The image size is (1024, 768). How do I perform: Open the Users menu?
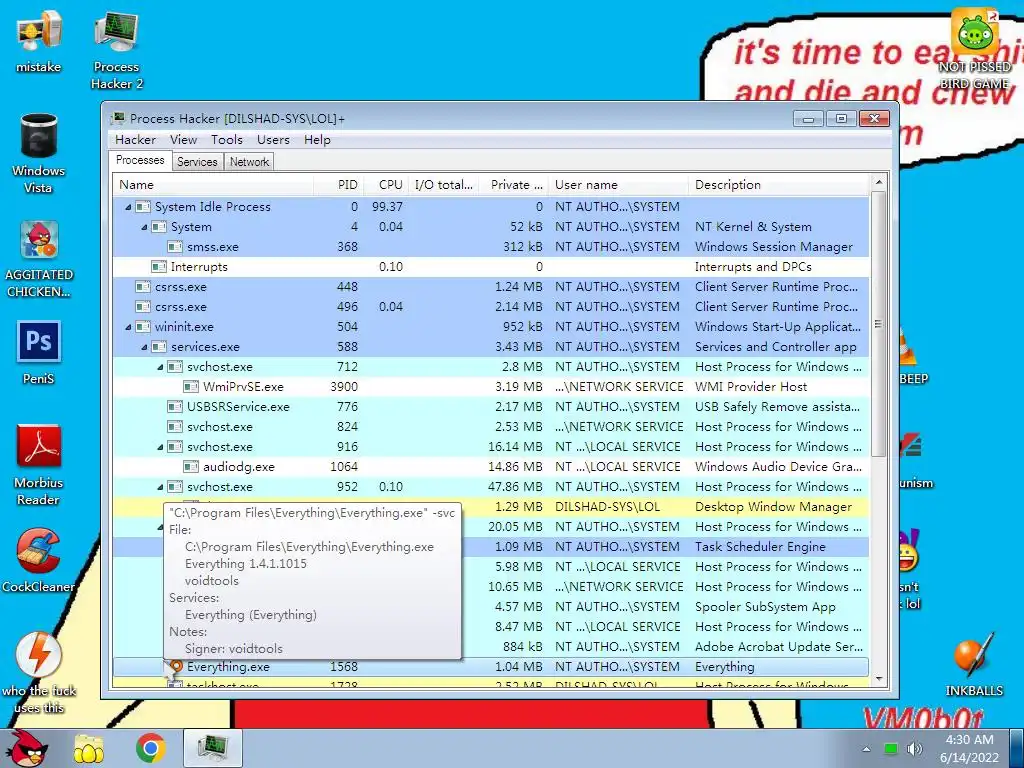coord(273,140)
